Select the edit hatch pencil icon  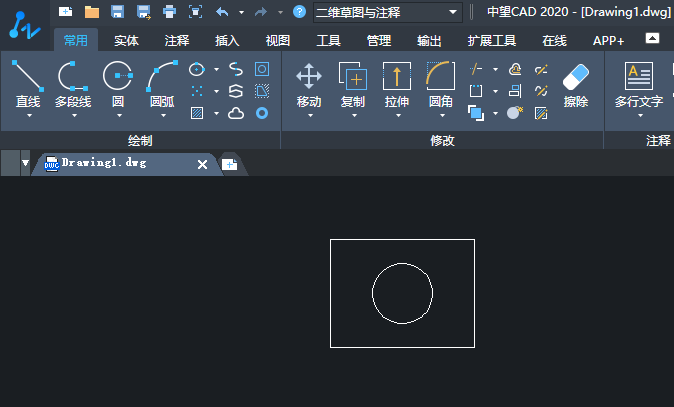click(x=541, y=113)
